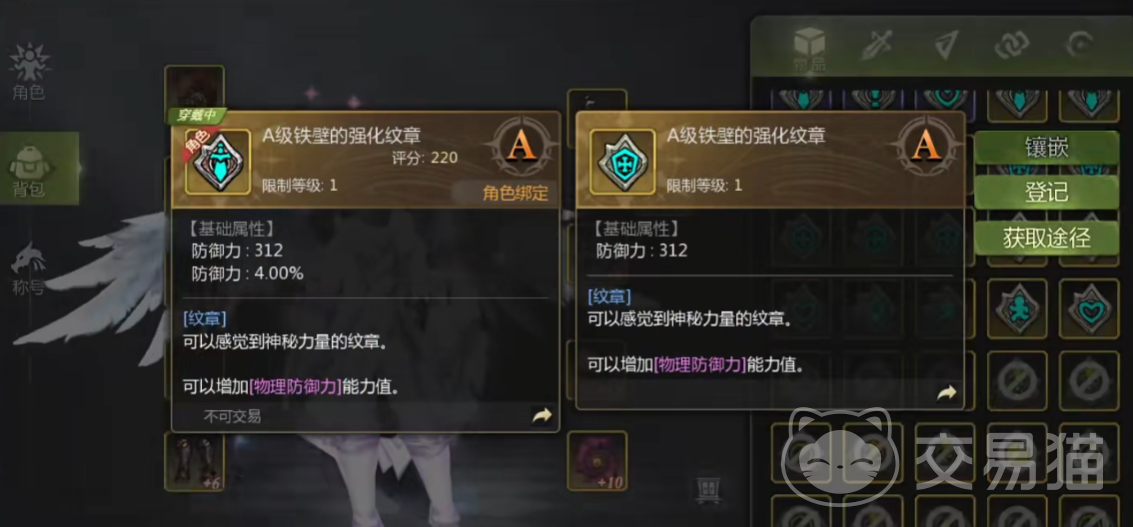Screen dimensions: 1133x527
Task: Select the +10 equipment slot
Action: tap(597, 461)
